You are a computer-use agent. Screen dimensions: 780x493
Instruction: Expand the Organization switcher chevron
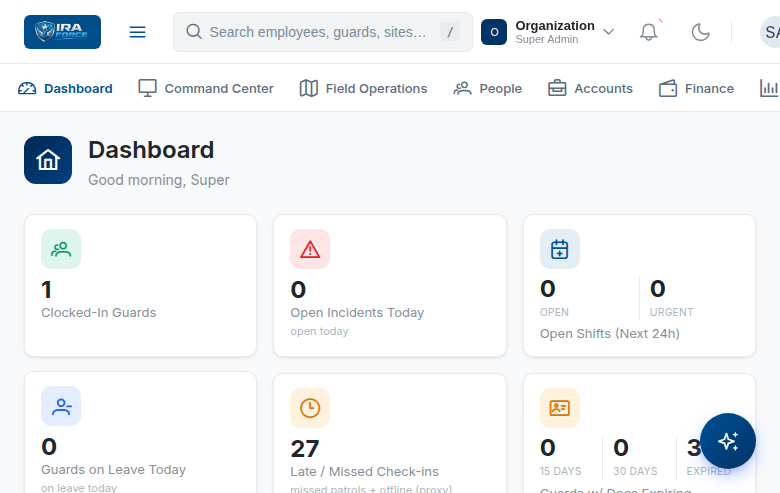pos(608,32)
